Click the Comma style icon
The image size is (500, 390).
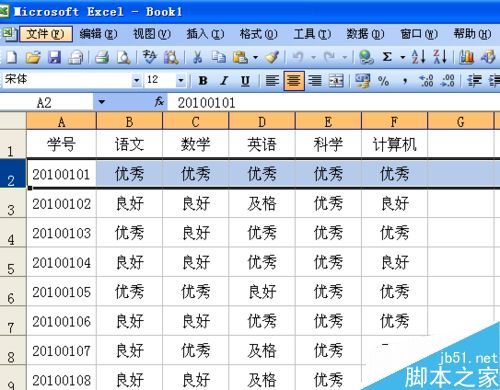pos(405,81)
